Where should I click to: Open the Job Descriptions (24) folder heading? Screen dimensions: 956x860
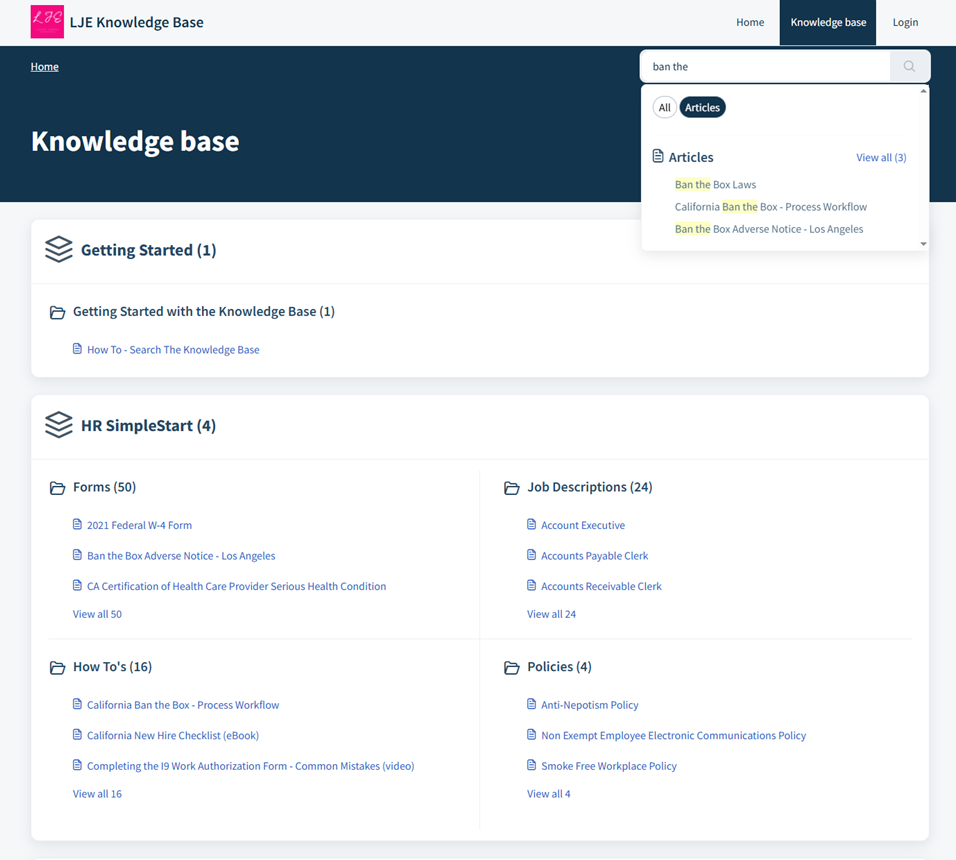click(590, 487)
